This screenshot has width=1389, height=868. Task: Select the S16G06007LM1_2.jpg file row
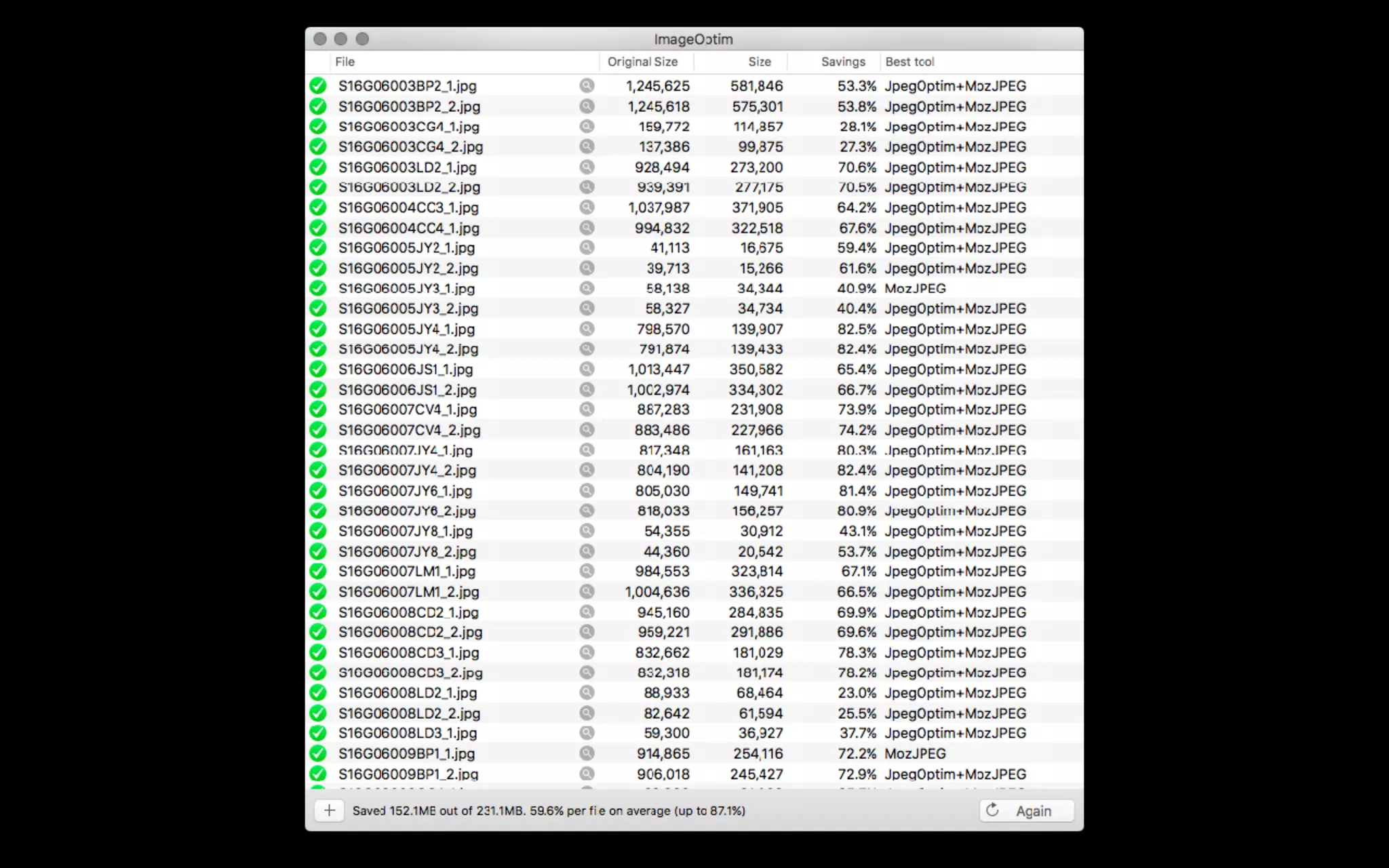(408, 592)
